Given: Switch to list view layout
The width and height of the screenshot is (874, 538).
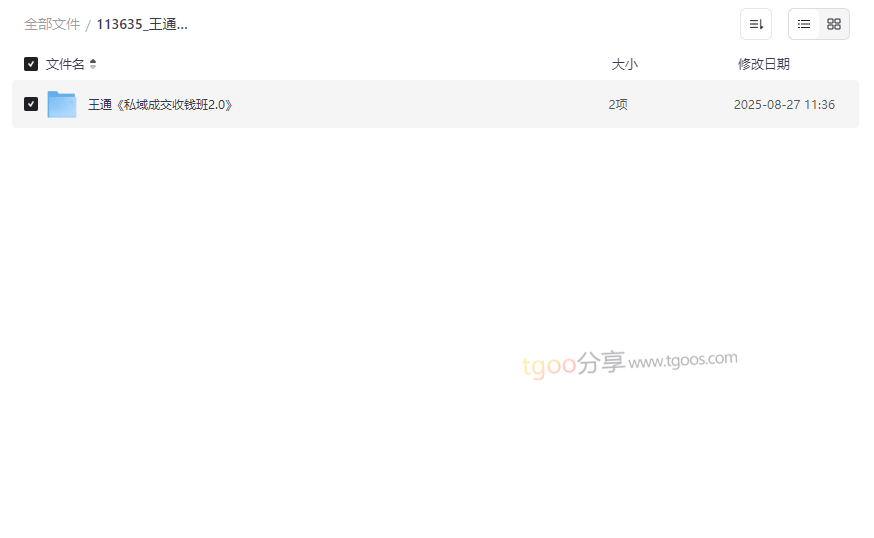Looking at the screenshot, I should coord(804,24).
